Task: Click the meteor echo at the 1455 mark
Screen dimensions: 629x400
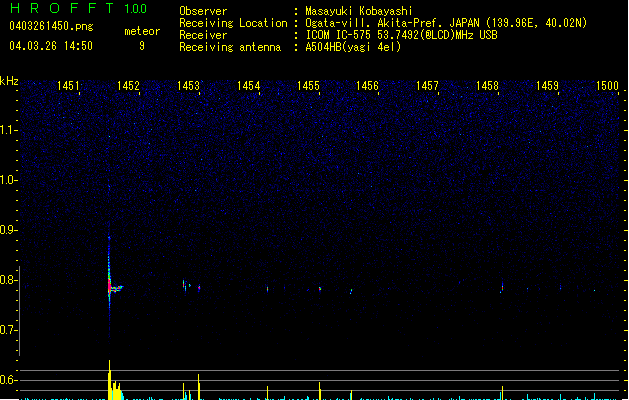Action: pos(320,288)
